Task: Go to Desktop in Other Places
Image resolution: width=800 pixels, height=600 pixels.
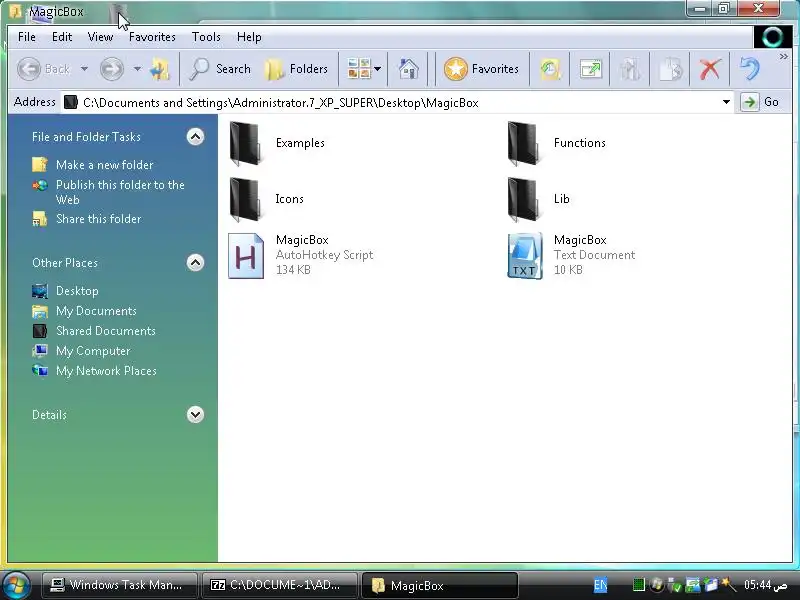Action: 77,291
